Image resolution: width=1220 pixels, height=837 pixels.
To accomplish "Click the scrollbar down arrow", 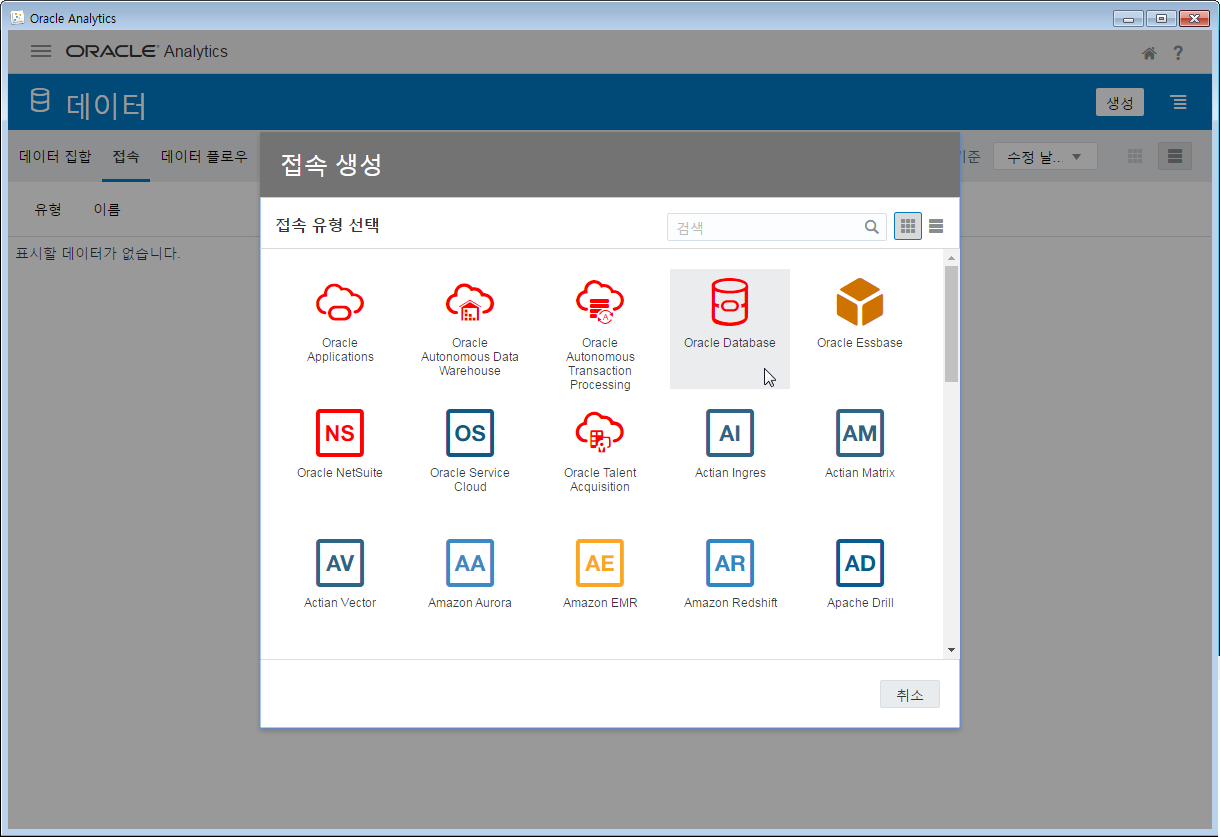I will [951, 650].
